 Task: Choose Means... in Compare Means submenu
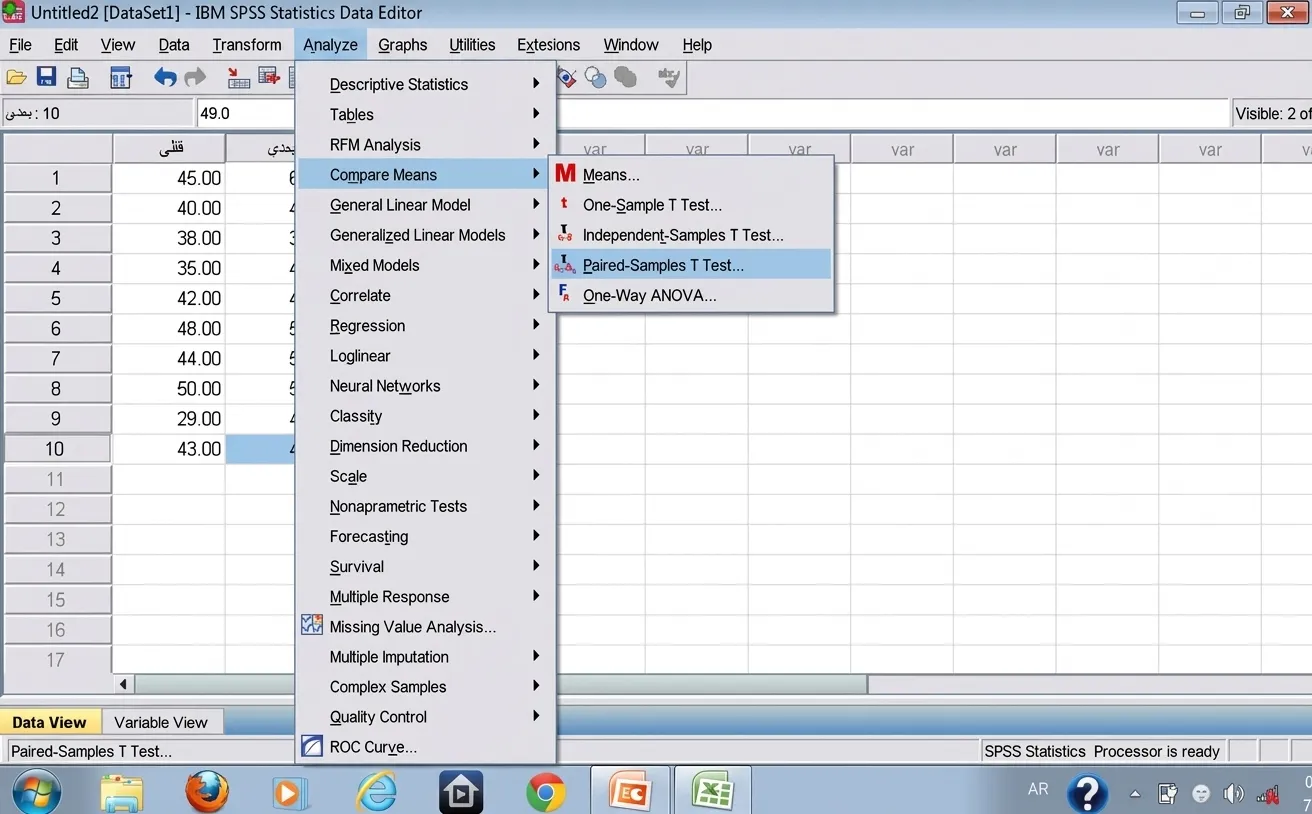[691, 175]
